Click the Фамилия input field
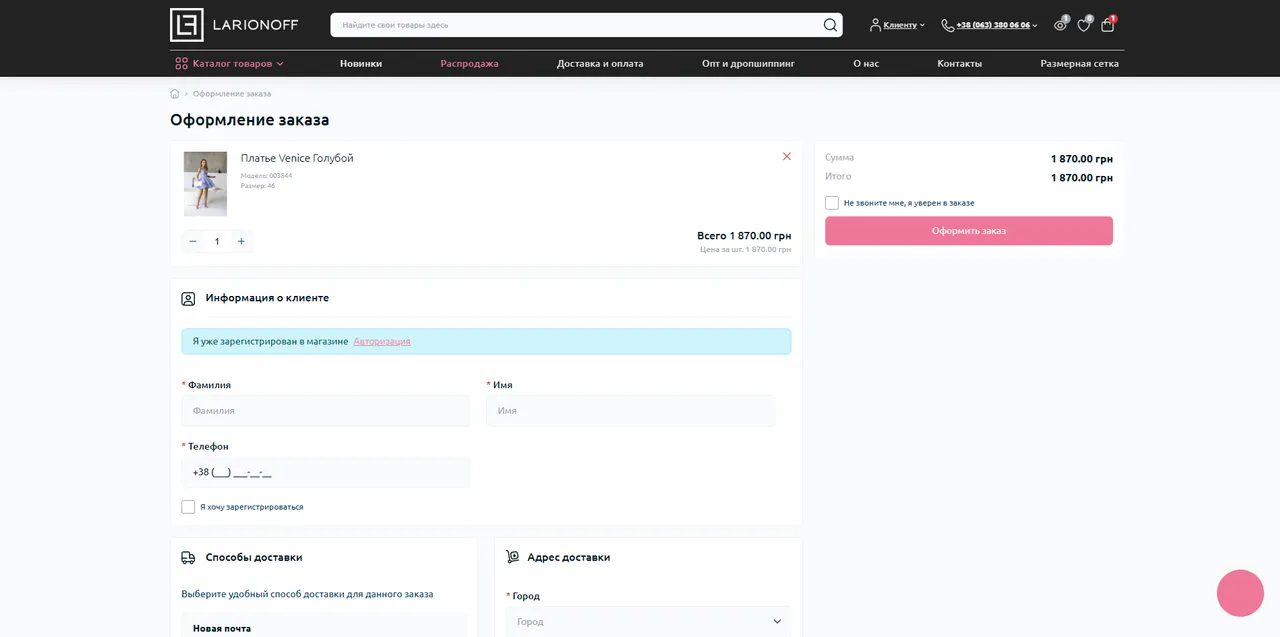 tap(325, 411)
